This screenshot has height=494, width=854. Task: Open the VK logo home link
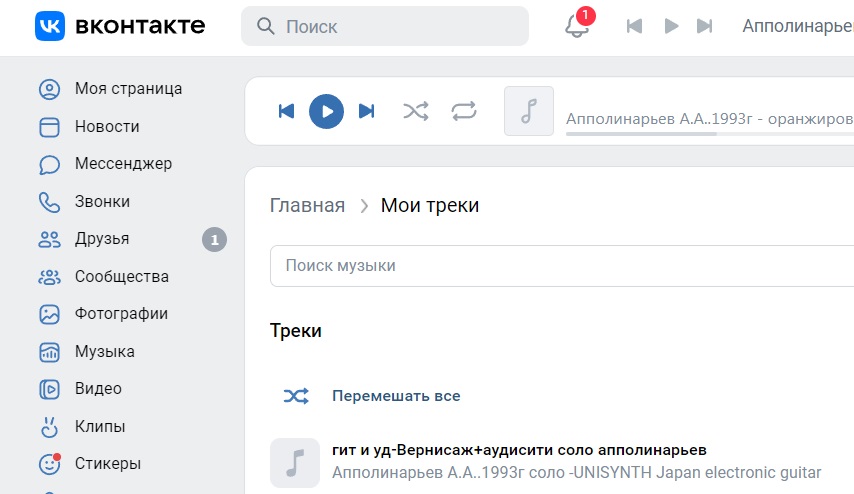(x=120, y=26)
